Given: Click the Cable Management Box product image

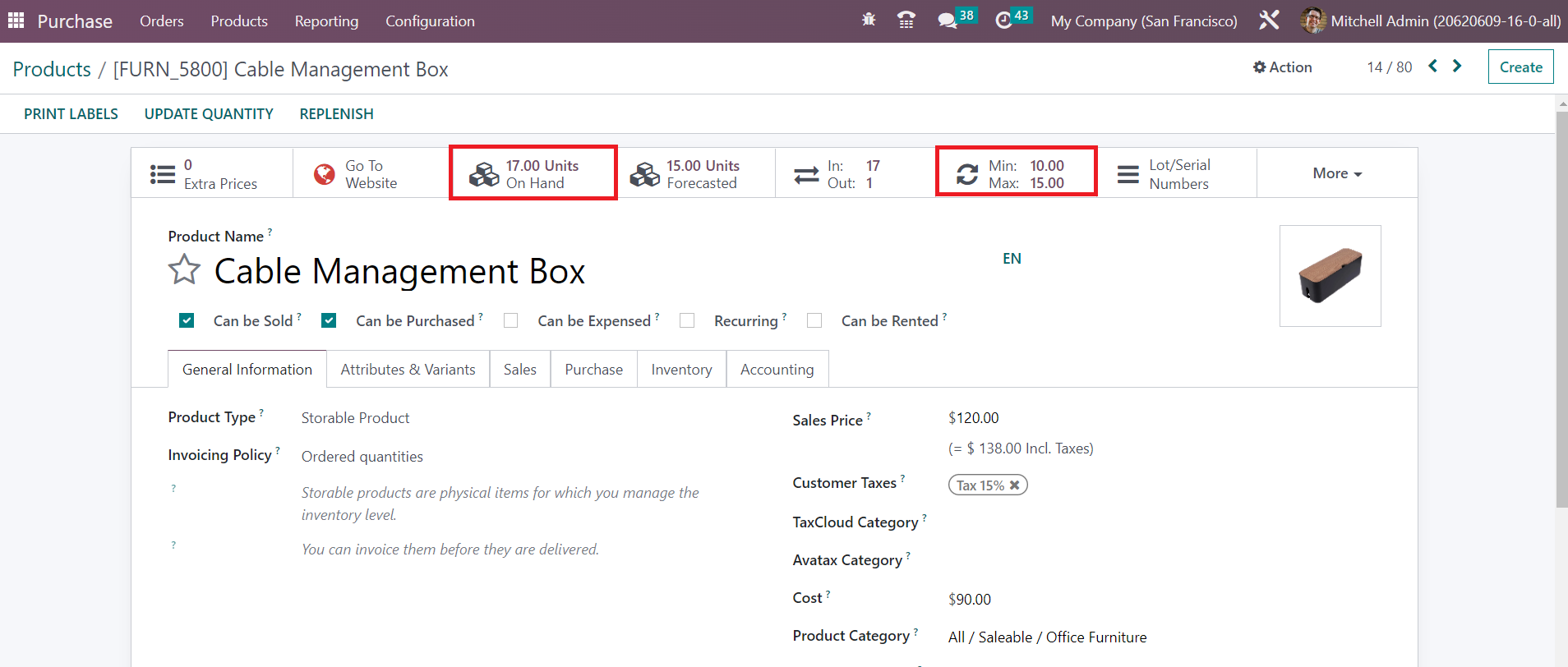Looking at the screenshot, I should (x=1330, y=276).
